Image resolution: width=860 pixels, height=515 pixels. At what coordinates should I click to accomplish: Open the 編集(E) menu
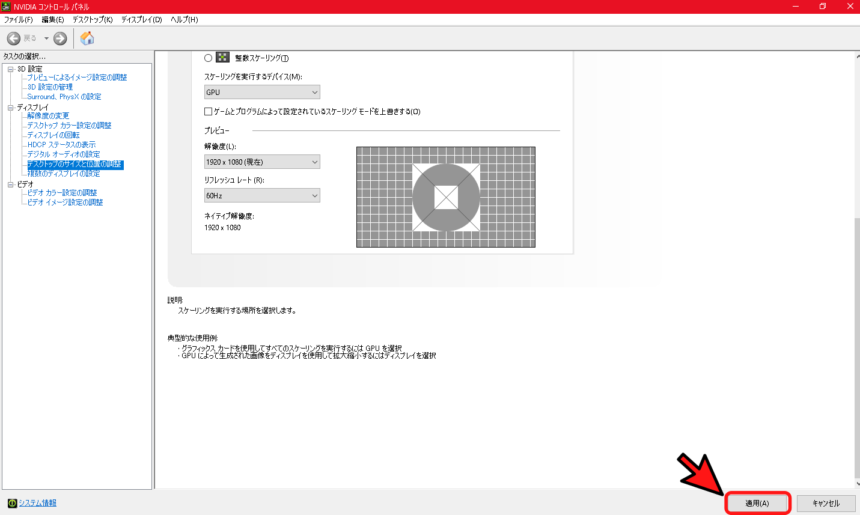[x=53, y=19]
